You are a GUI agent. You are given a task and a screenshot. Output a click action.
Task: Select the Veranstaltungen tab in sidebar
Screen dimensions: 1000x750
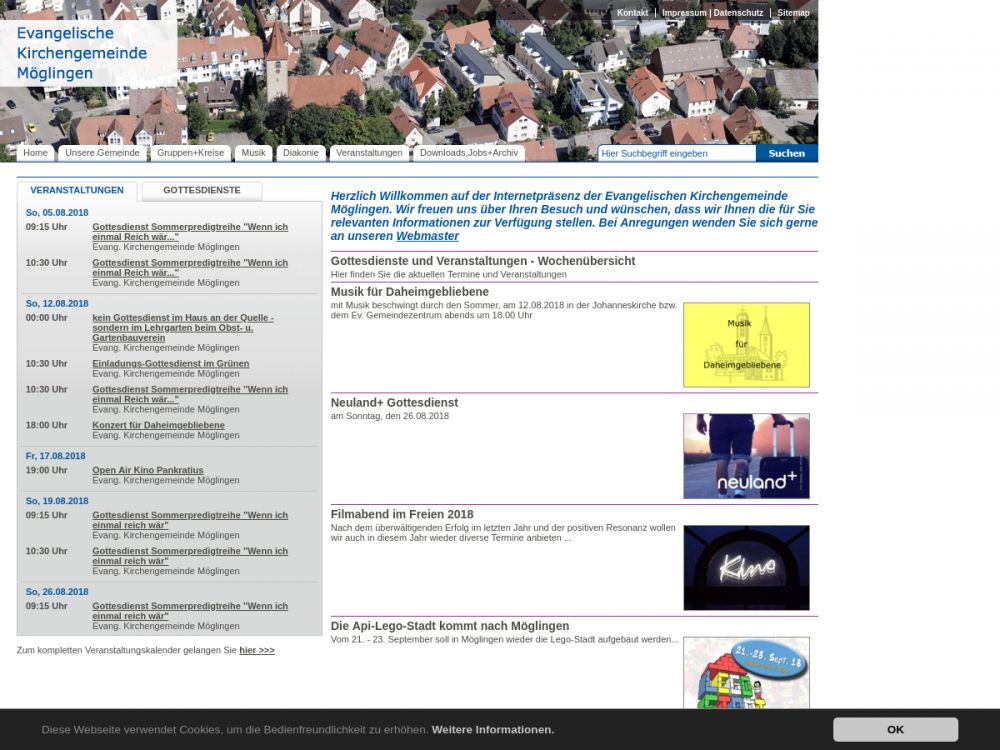pos(77,190)
